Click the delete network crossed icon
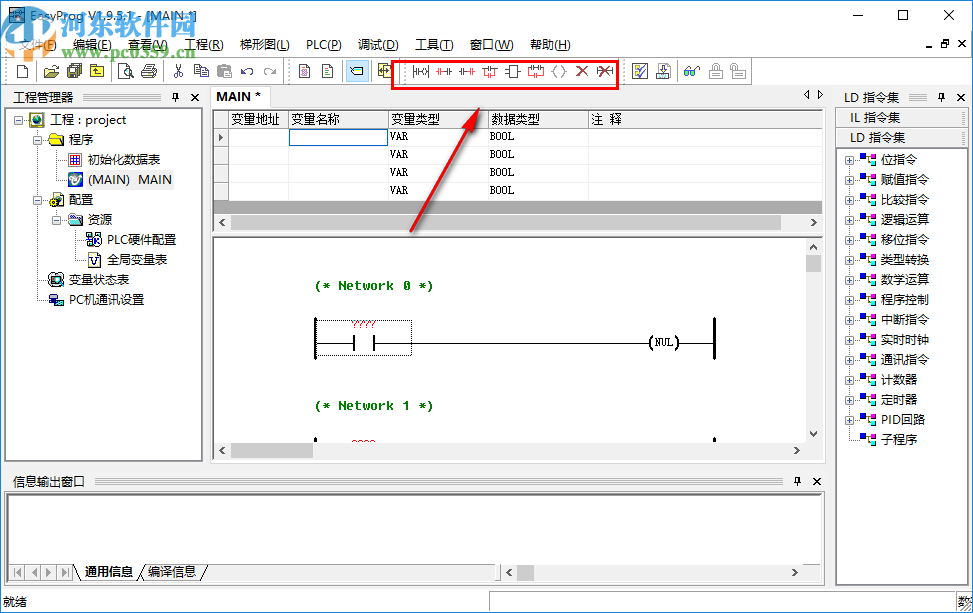Image resolution: width=973 pixels, height=613 pixels. click(605, 72)
